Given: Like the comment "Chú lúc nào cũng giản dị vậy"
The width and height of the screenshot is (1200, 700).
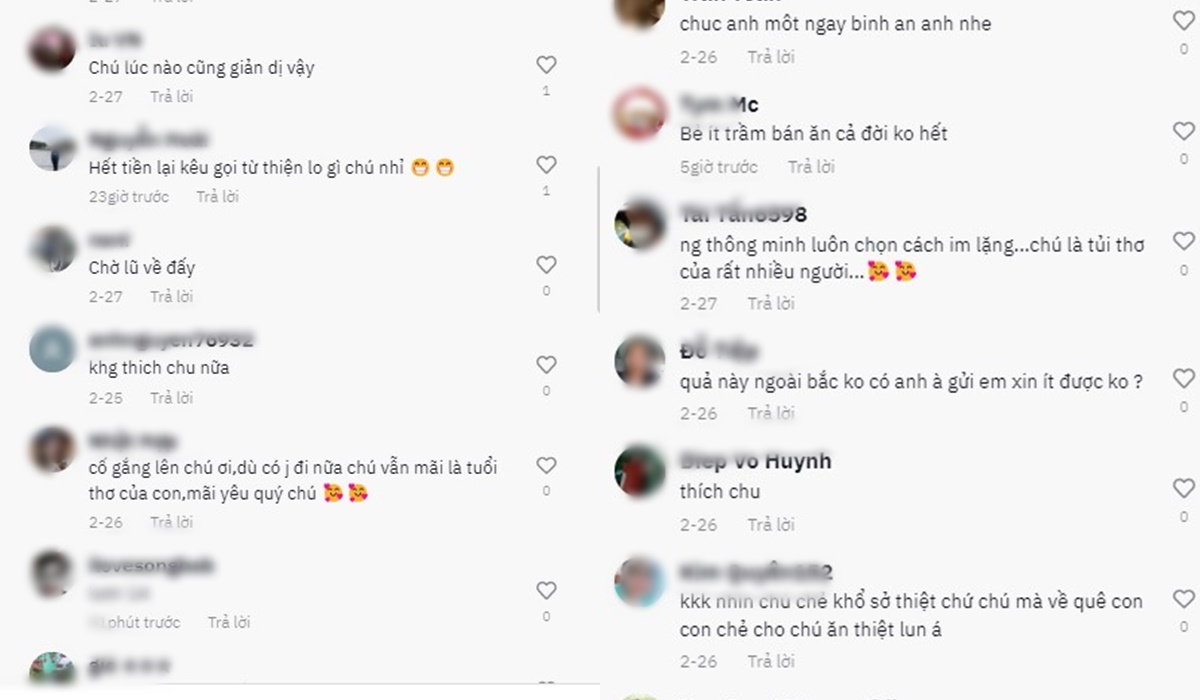Looking at the screenshot, I should pos(546,65).
